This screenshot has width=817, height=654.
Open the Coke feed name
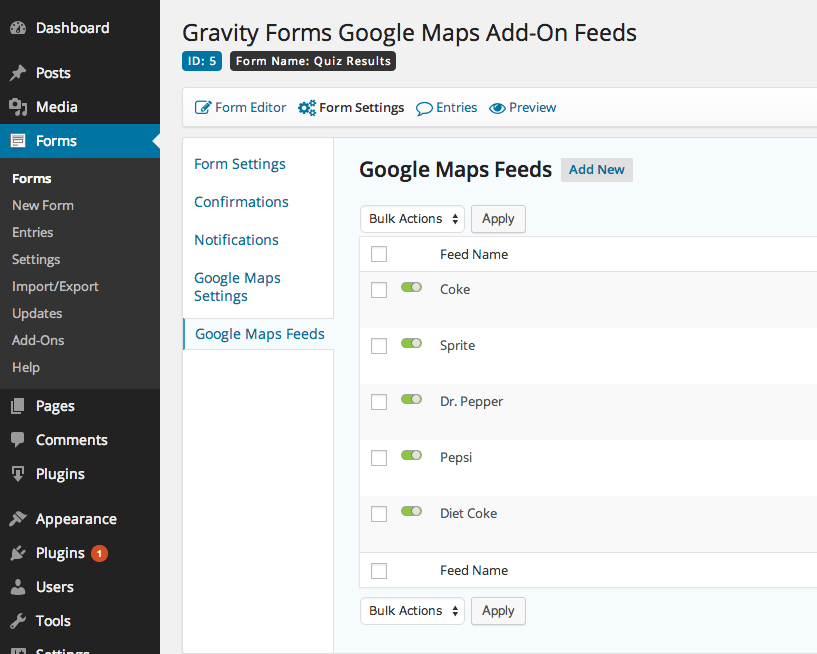tap(455, 289)
